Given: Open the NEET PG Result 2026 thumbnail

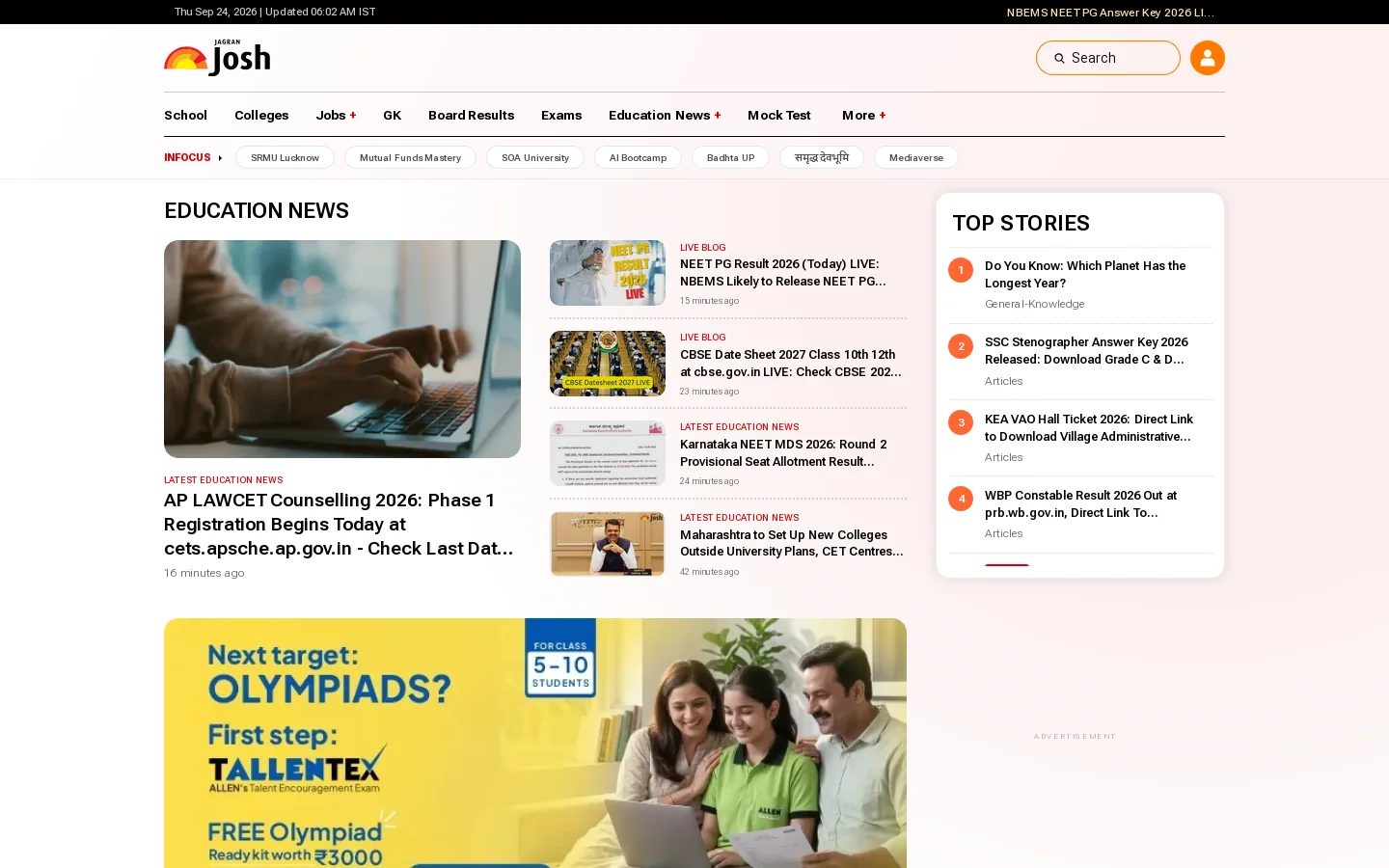Looking at the screenshot, I should (x=608, y=273).
